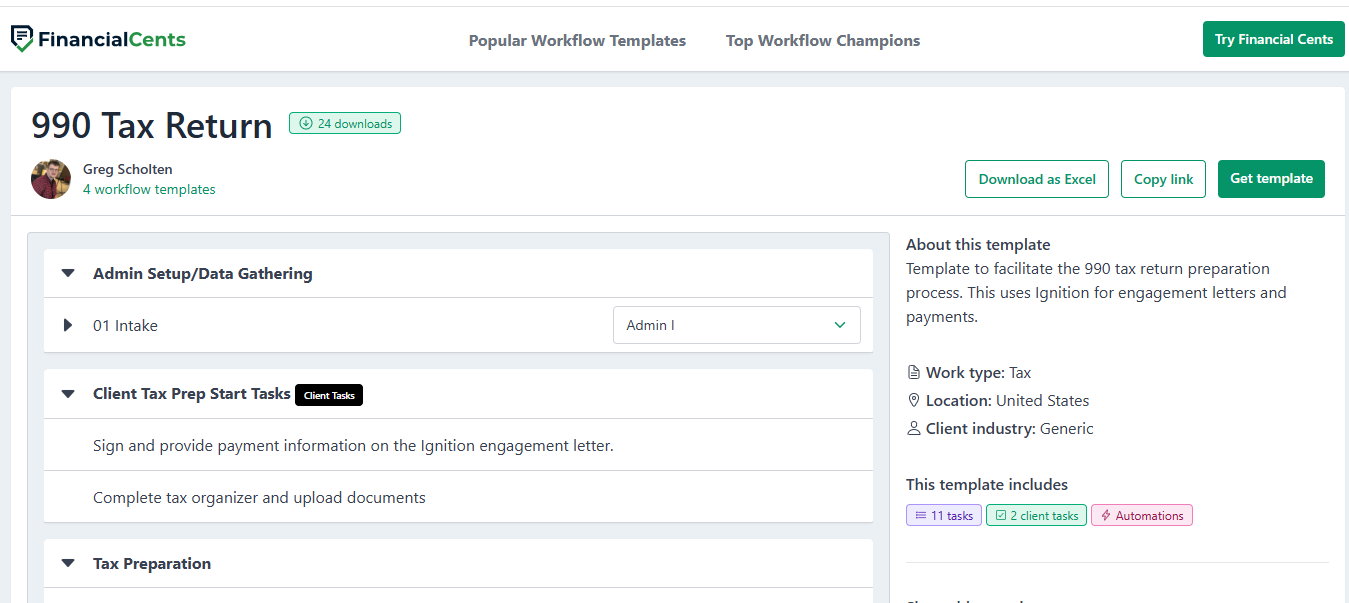Click the 990 Tax Return page title
This screenshot has width=1349, height=603.
[152, 126]
